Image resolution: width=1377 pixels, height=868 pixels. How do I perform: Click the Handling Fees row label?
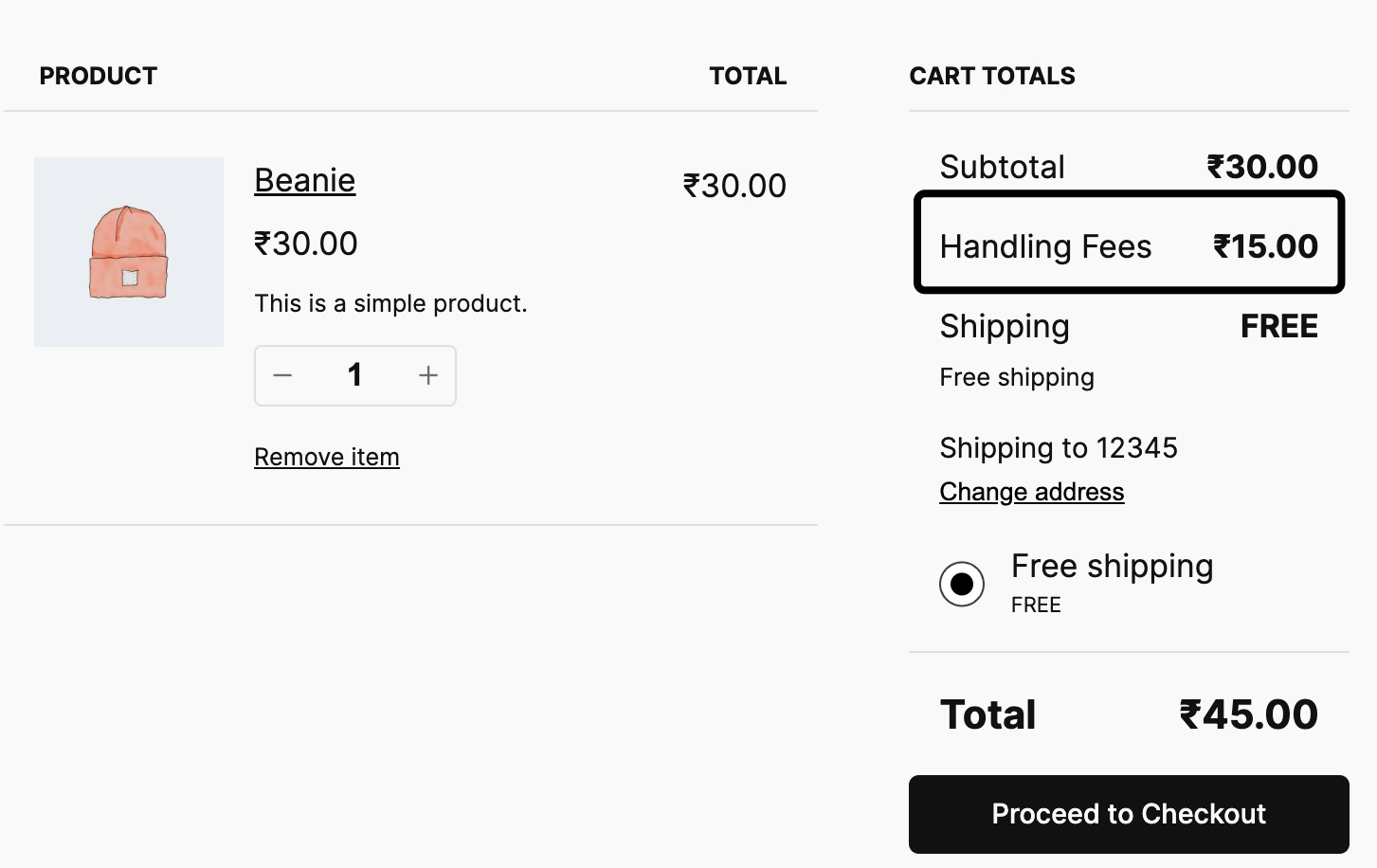point(1045,246)
